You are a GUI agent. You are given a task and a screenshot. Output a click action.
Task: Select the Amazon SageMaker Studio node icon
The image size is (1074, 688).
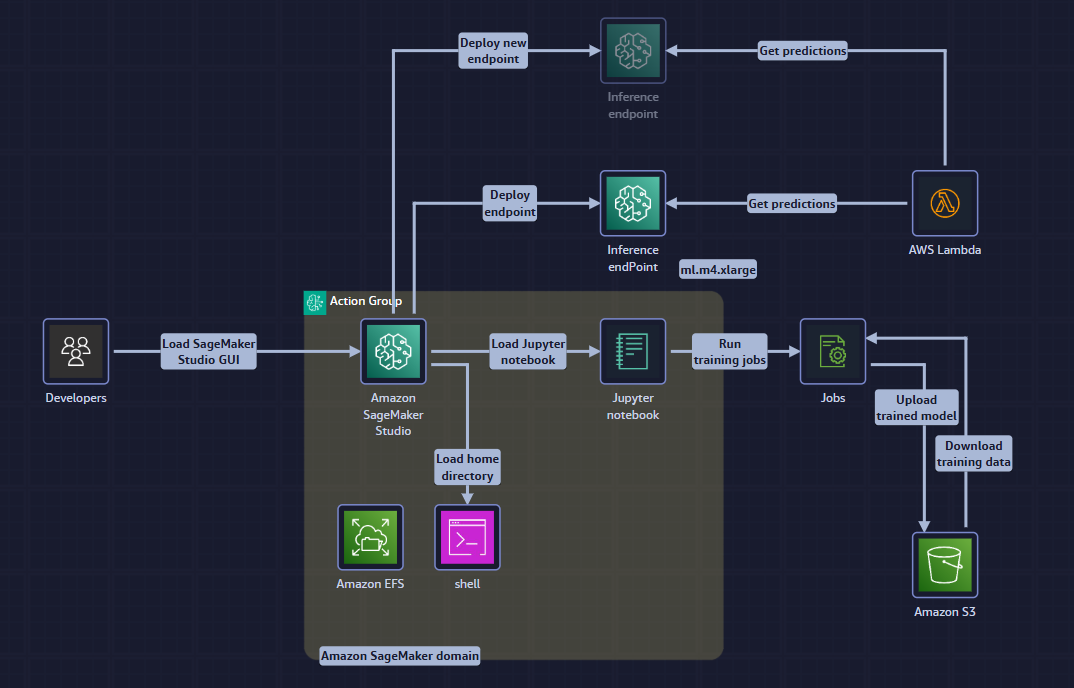pos(393,352)
